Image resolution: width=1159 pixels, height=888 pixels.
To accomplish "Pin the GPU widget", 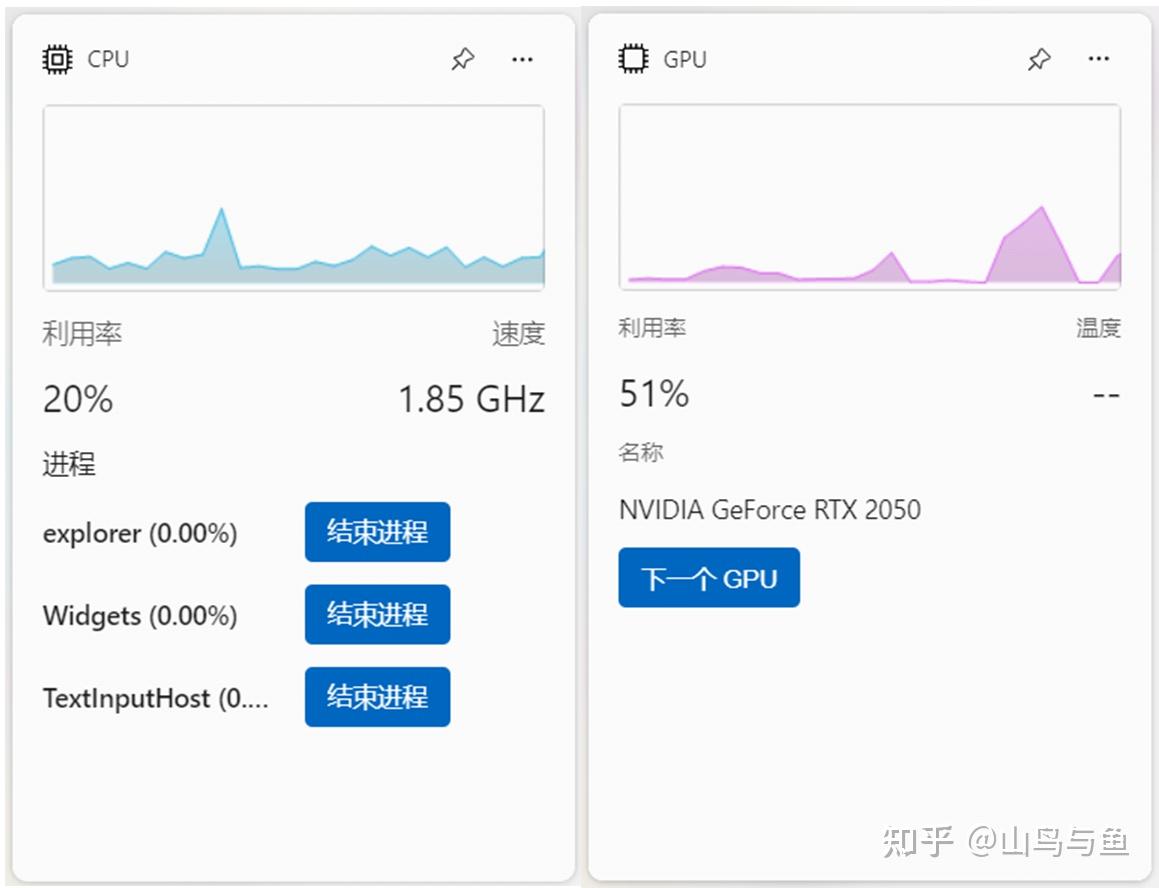I will tap(1039, 59).
